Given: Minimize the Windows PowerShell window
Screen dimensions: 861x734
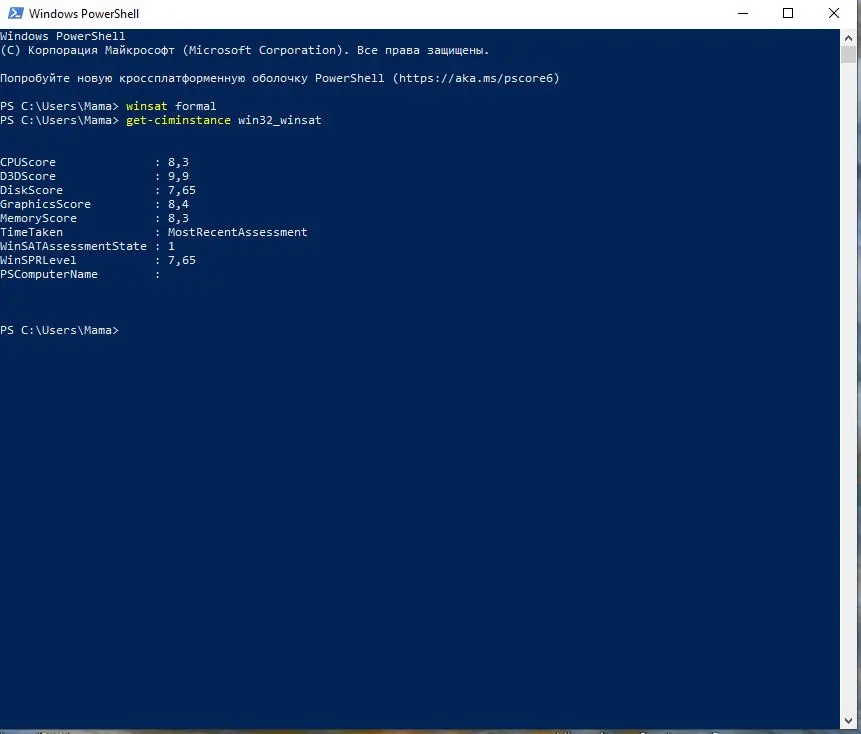Looking at the screenshot, I should pos(743,13).
